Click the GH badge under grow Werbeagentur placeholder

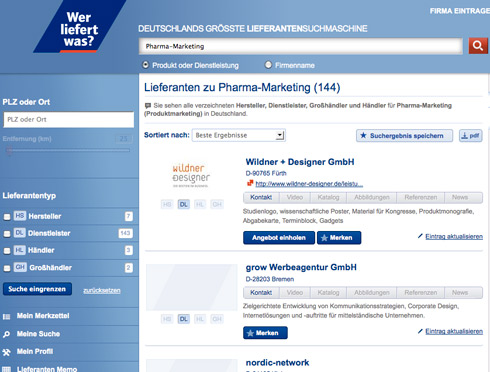point(217,319)
